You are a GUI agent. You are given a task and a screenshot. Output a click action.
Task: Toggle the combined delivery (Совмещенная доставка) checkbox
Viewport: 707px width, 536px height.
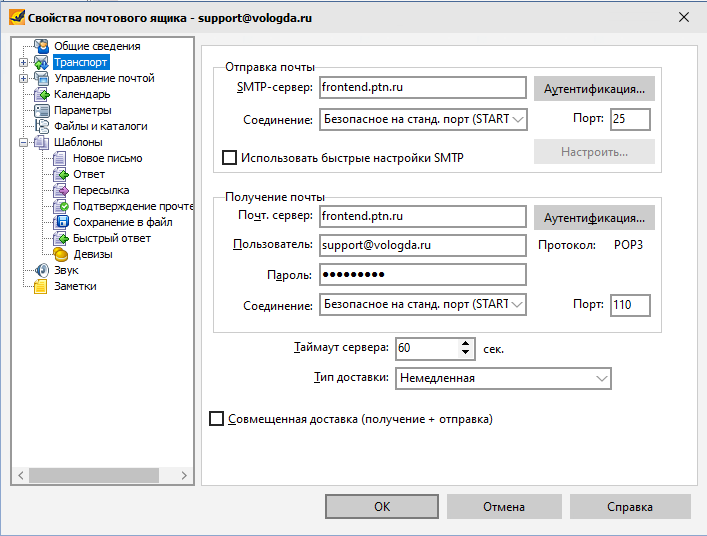point(217,419)
